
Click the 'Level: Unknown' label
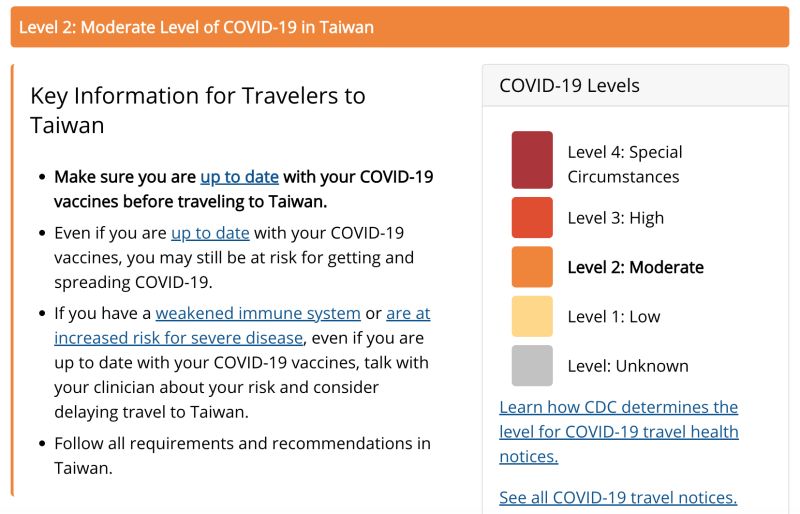tap(628, 366)
